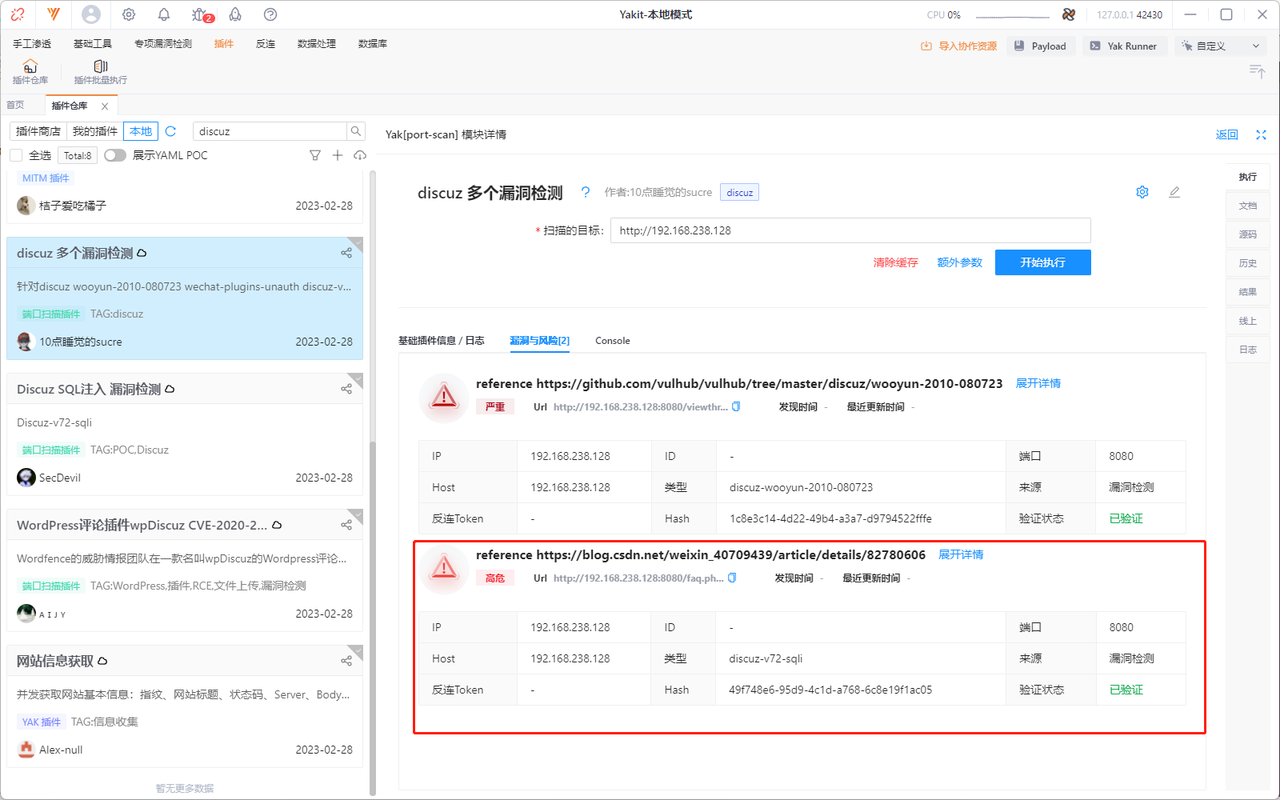Open the notifications bell
1280x800 pixels.
tap(164, 14)
